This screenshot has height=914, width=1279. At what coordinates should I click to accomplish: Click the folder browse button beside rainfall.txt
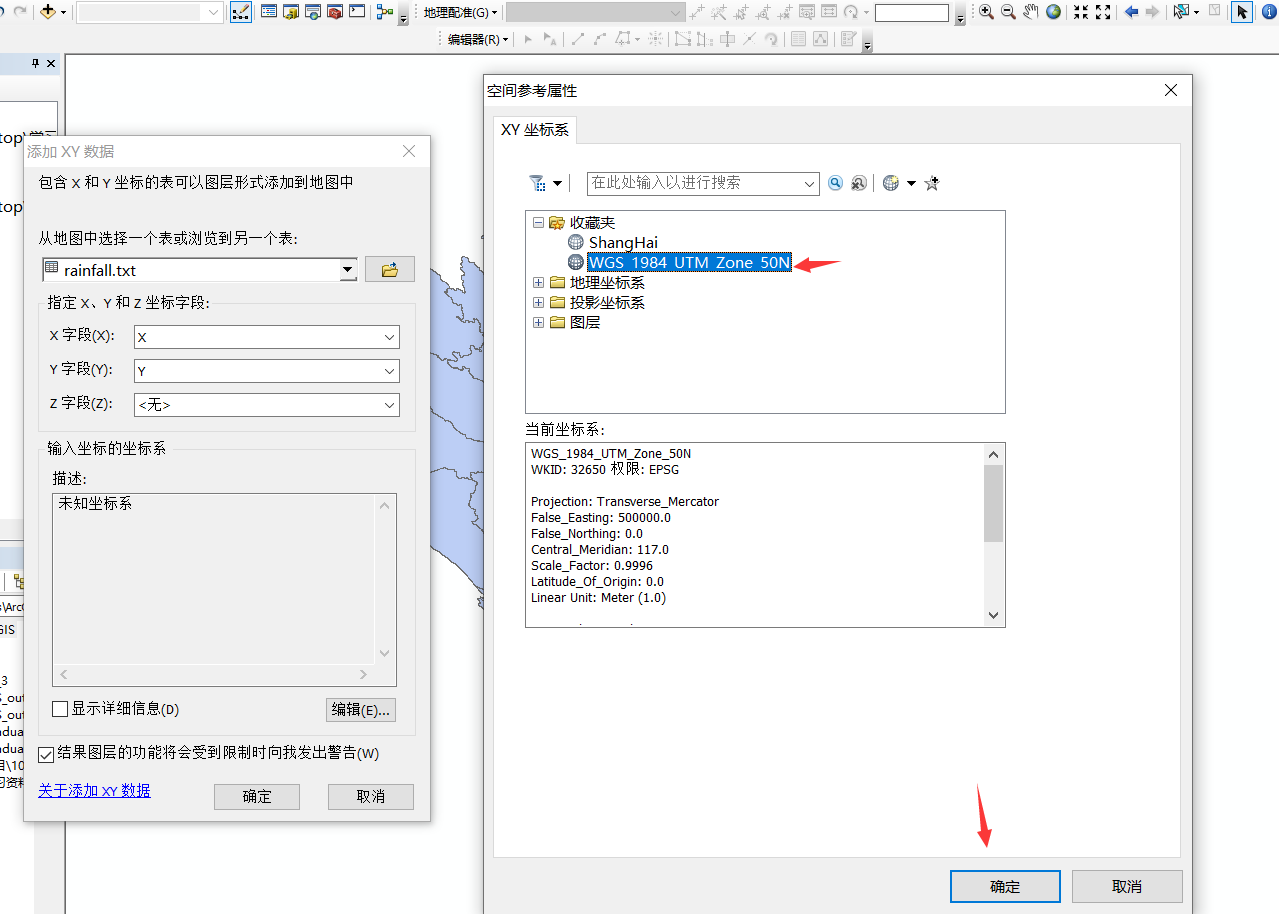point(390,269)
